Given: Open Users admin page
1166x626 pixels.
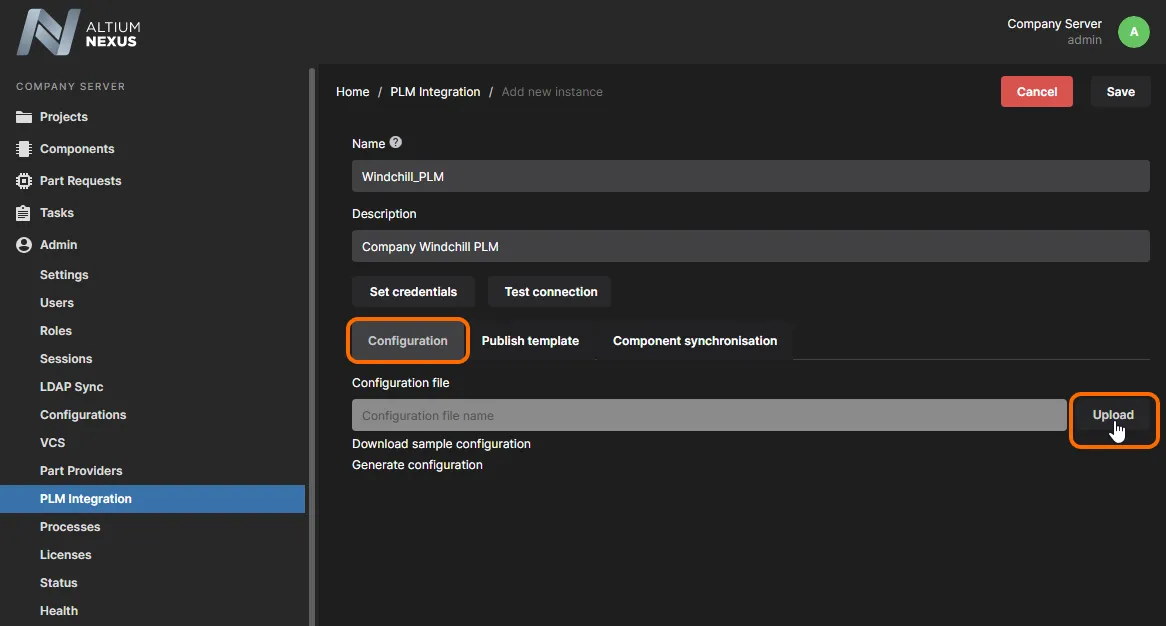Looking at the screenshot, I should [x=57, y=303].
